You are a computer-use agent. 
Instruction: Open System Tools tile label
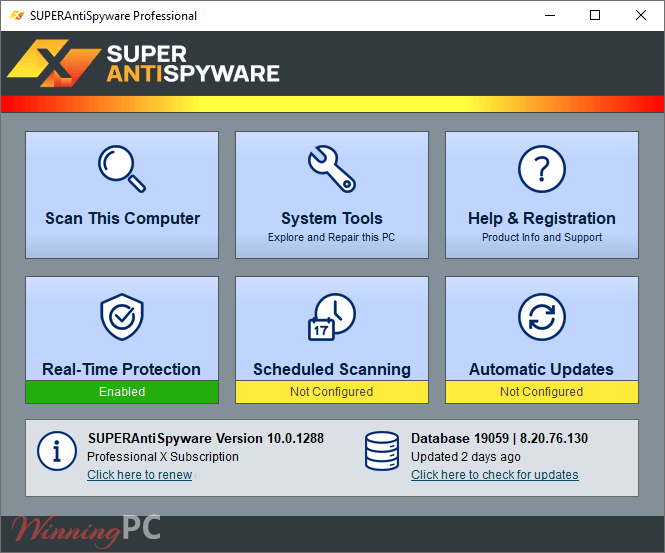pos(332,218)
